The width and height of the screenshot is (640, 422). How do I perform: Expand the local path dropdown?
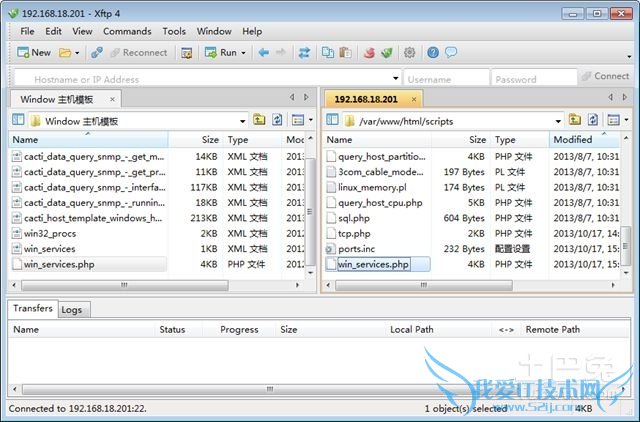tap(242, 121)
